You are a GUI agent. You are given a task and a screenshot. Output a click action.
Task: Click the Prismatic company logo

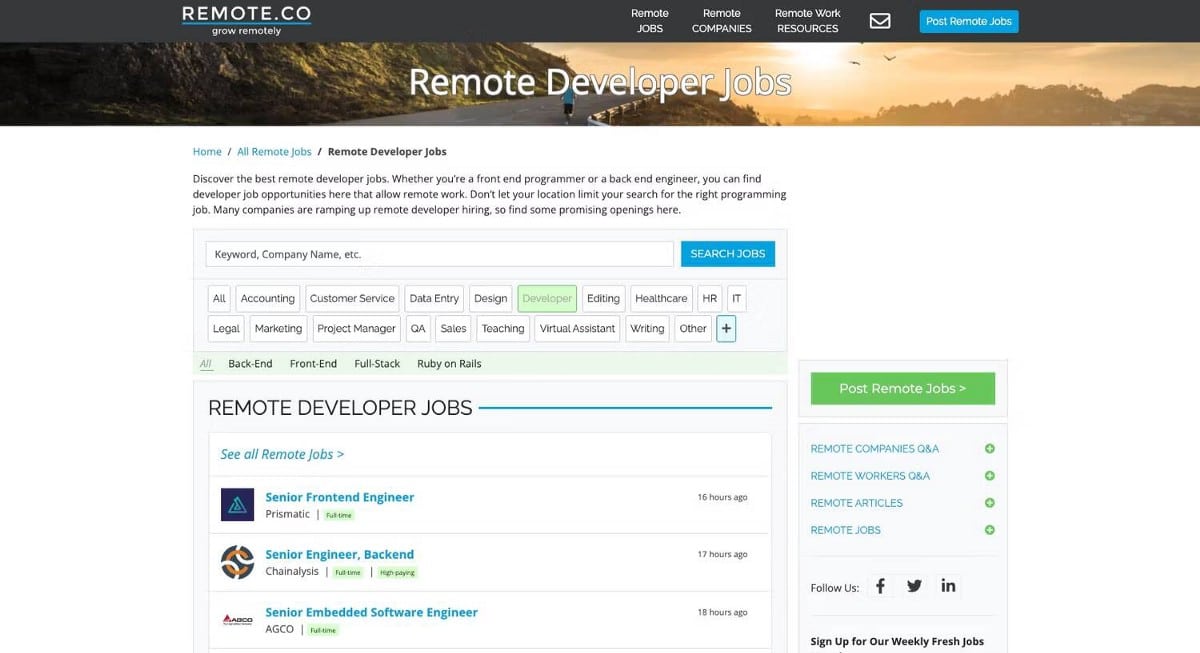click(237, 505)
